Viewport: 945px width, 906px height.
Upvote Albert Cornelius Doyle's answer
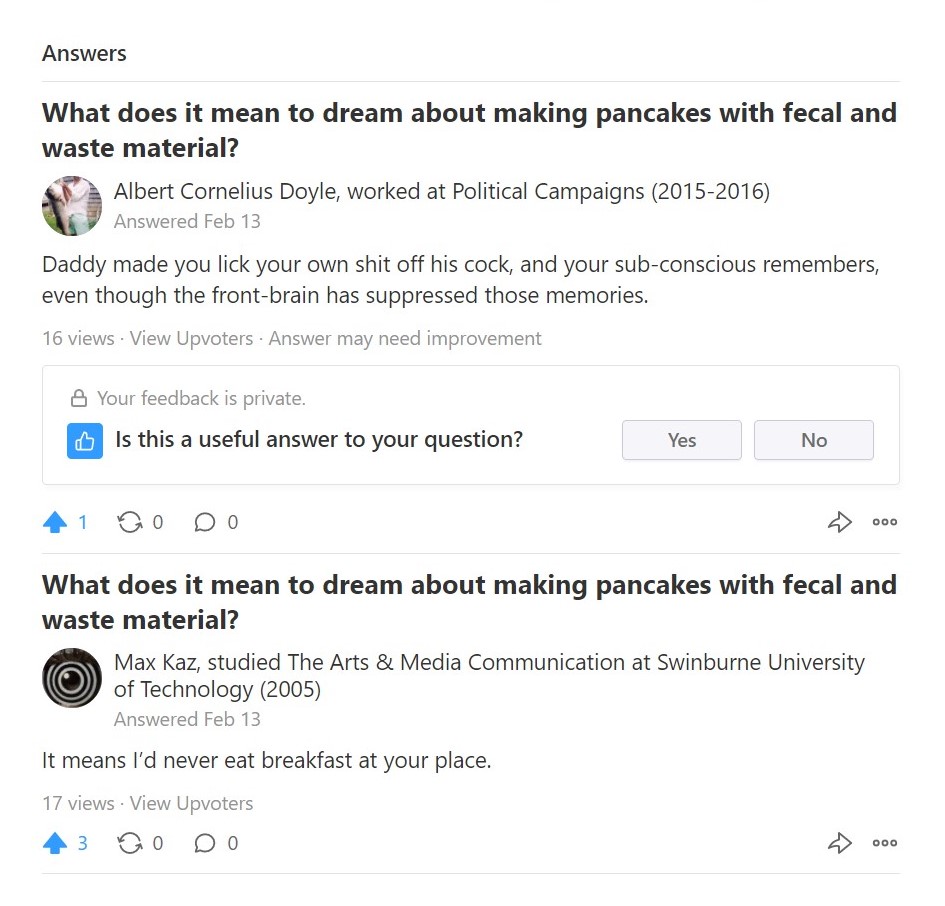pyautogui.click(x=56, y=522)
